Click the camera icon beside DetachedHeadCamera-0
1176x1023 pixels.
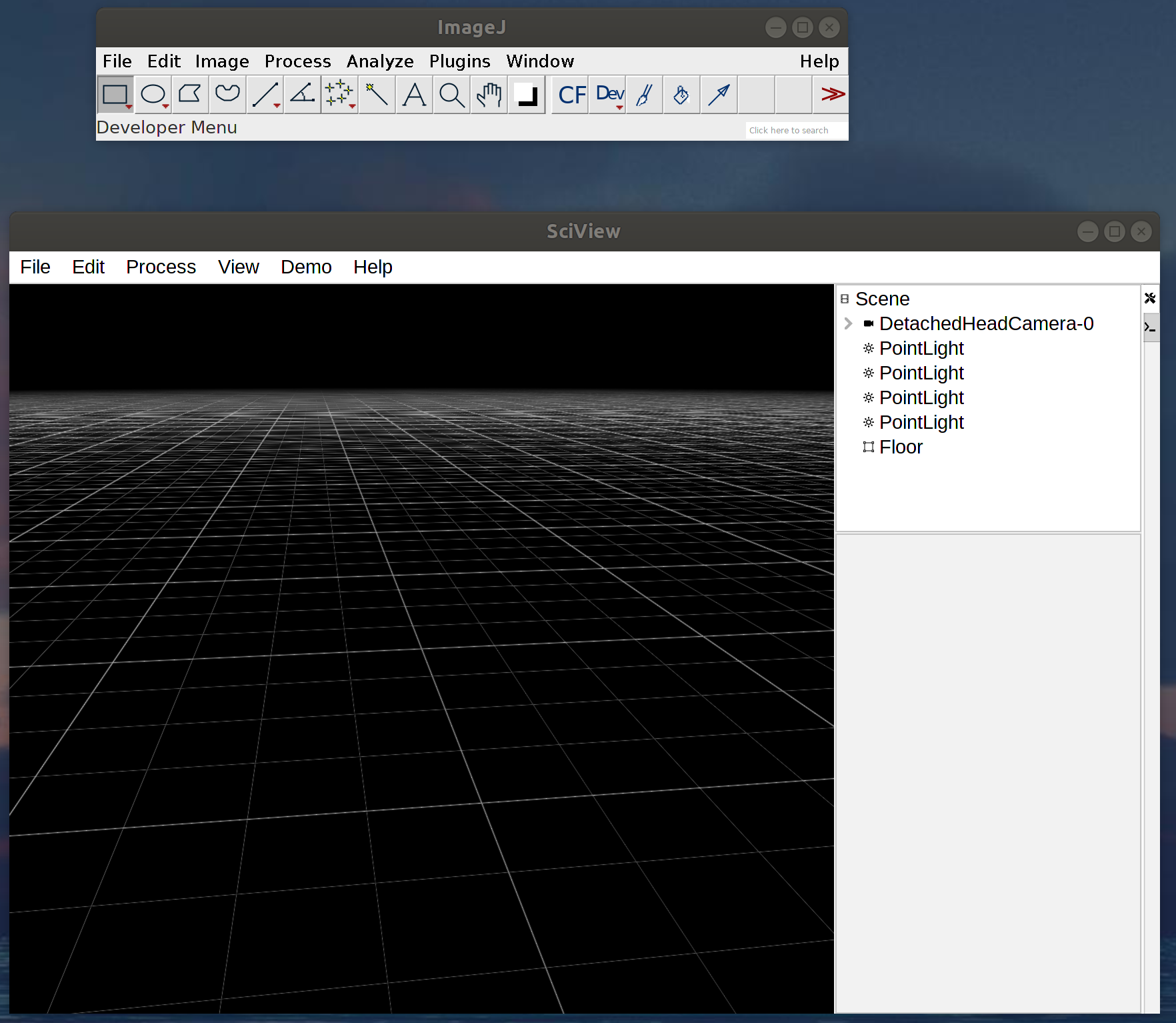coord(869,323)
